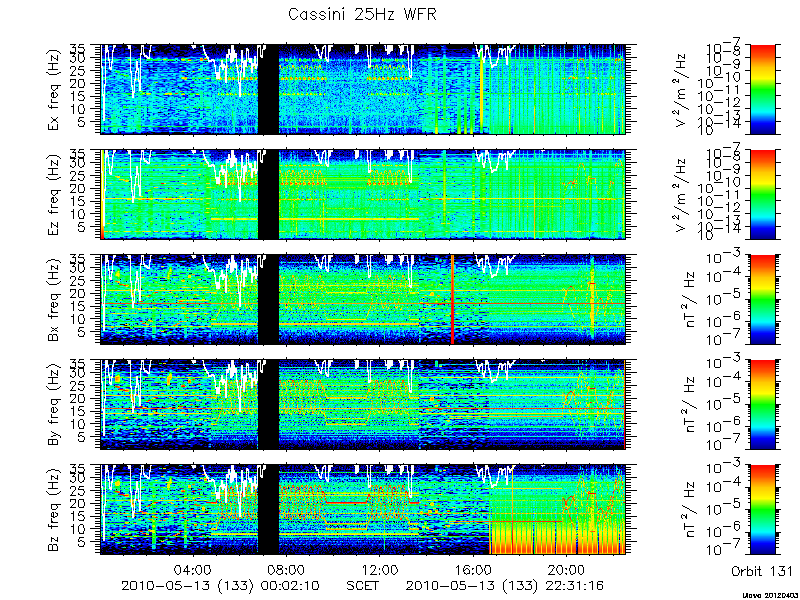Click the "04:00" time tick label

point(192,569)
